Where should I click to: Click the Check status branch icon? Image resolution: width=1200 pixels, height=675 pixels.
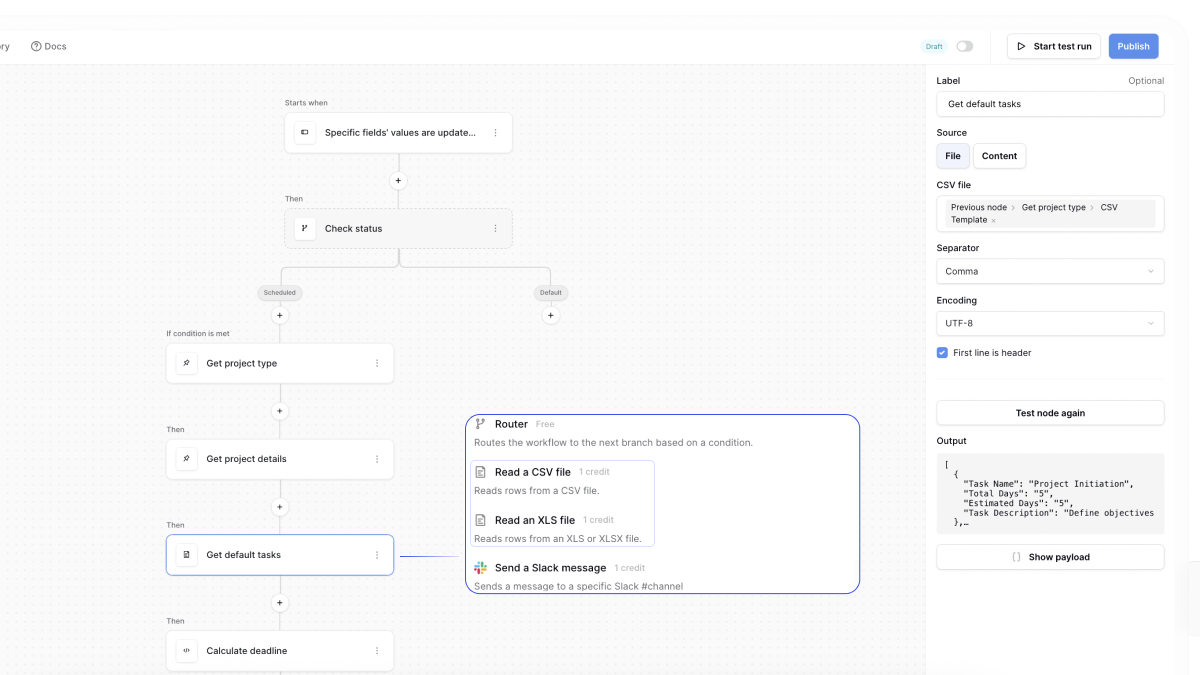tap(305, 228)
